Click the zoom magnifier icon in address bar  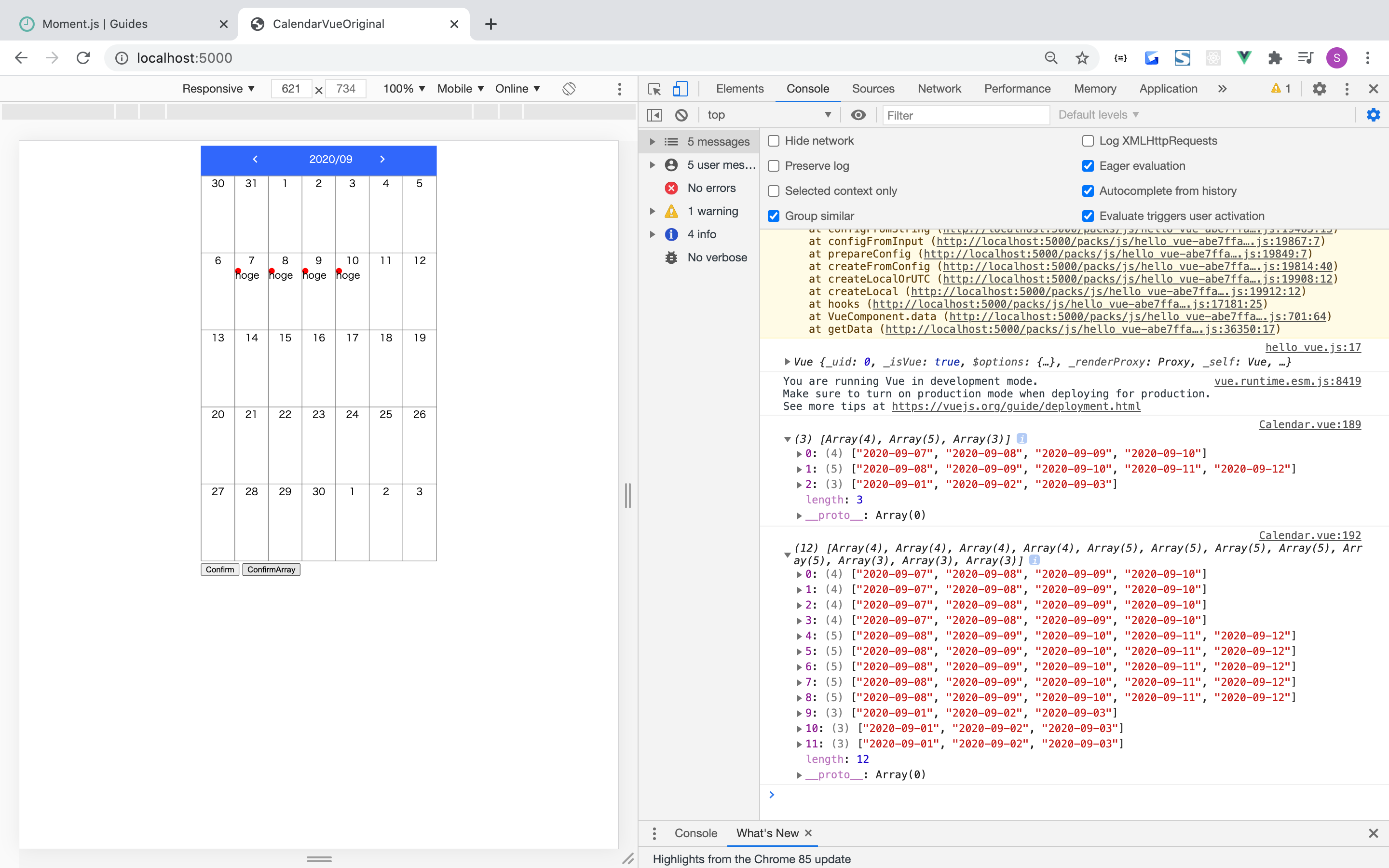click(x=1051, y=58)
